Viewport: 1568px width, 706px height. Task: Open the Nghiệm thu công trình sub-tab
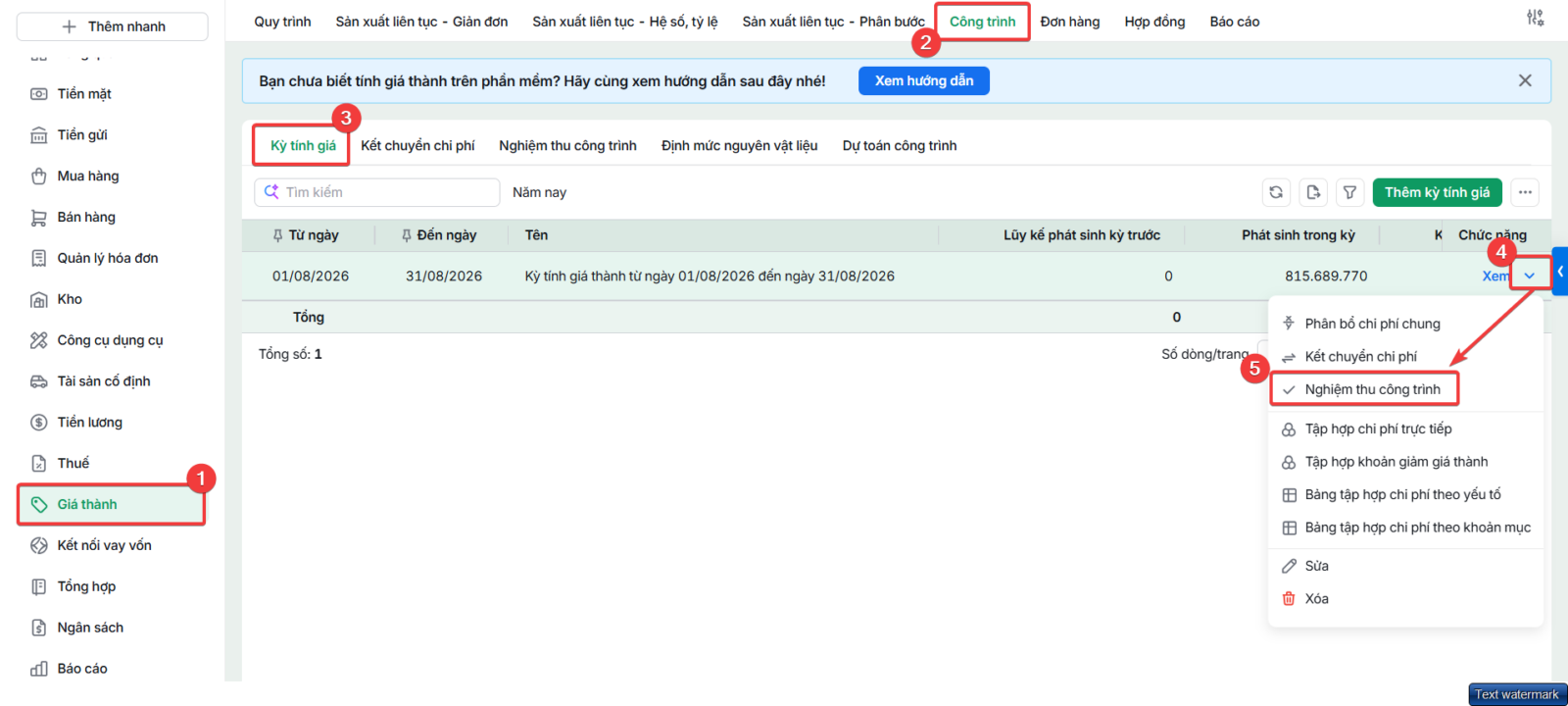(567, 145)
